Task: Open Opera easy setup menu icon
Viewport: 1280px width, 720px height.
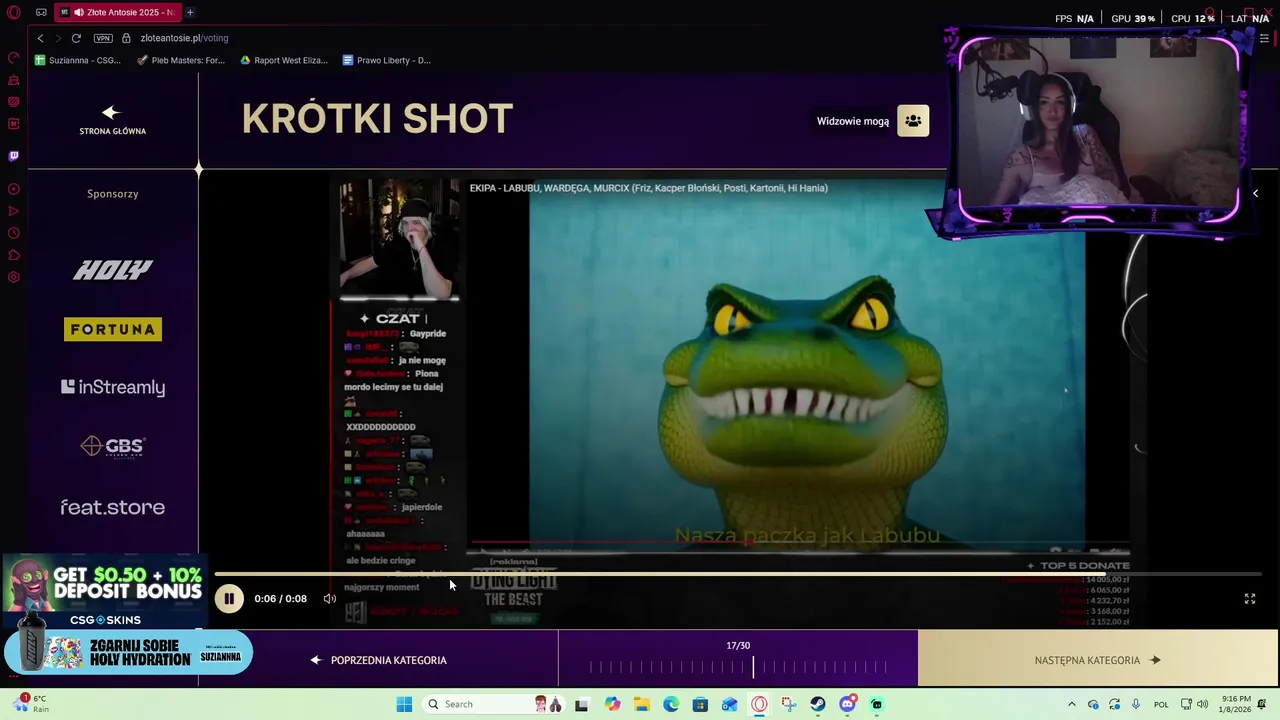Action: [1264, 38]
